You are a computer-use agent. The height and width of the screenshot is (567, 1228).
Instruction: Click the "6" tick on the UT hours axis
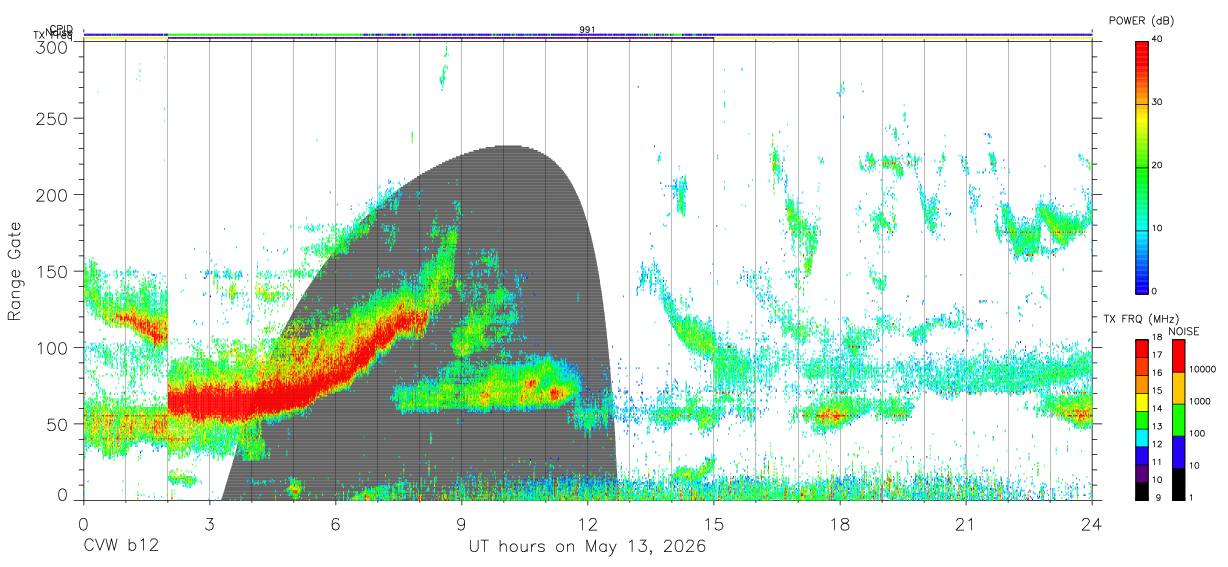pos(335,523)
